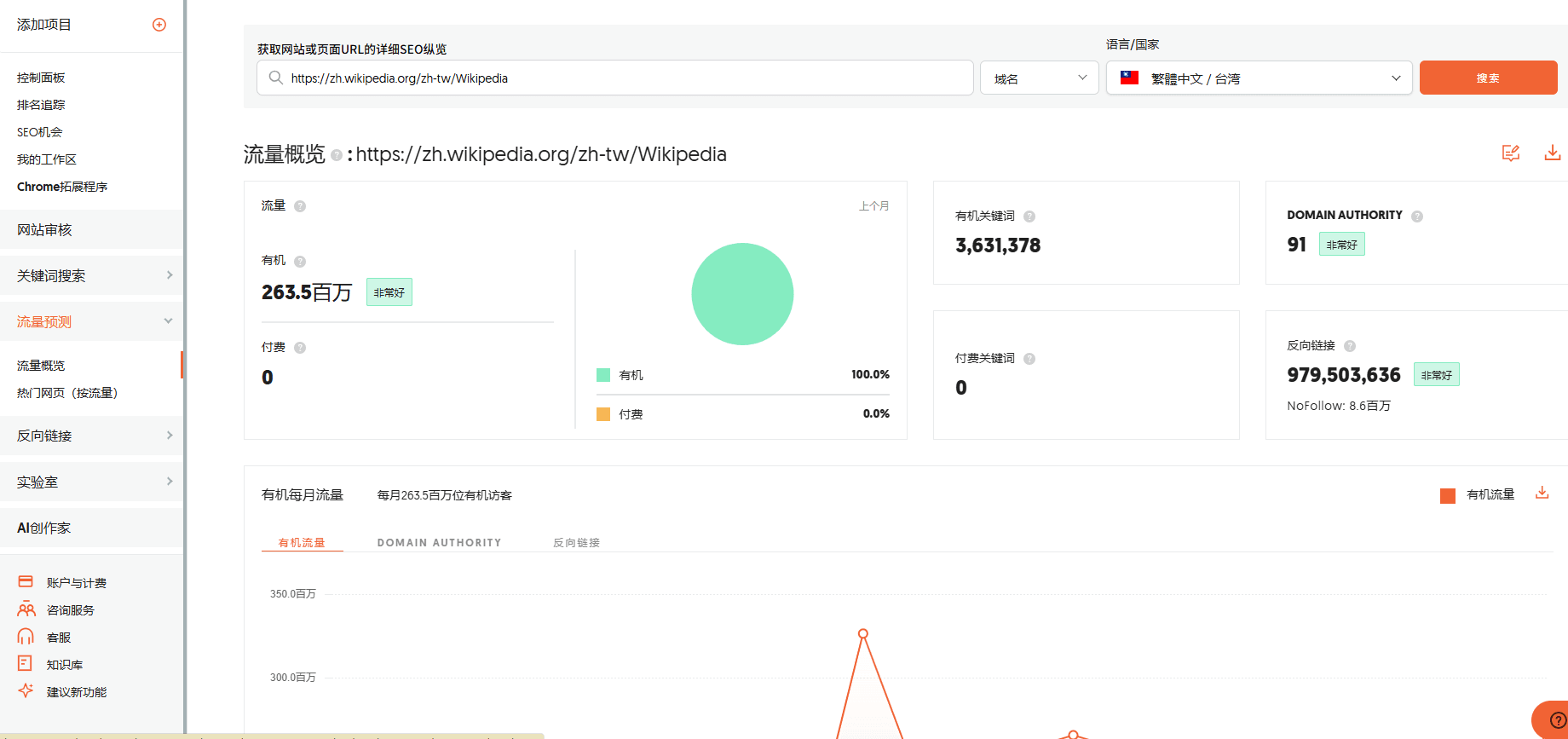Viewport: 1568px width, 739px height.
Task: Switch to the 有机流量 chart tab
Action: 302,542
